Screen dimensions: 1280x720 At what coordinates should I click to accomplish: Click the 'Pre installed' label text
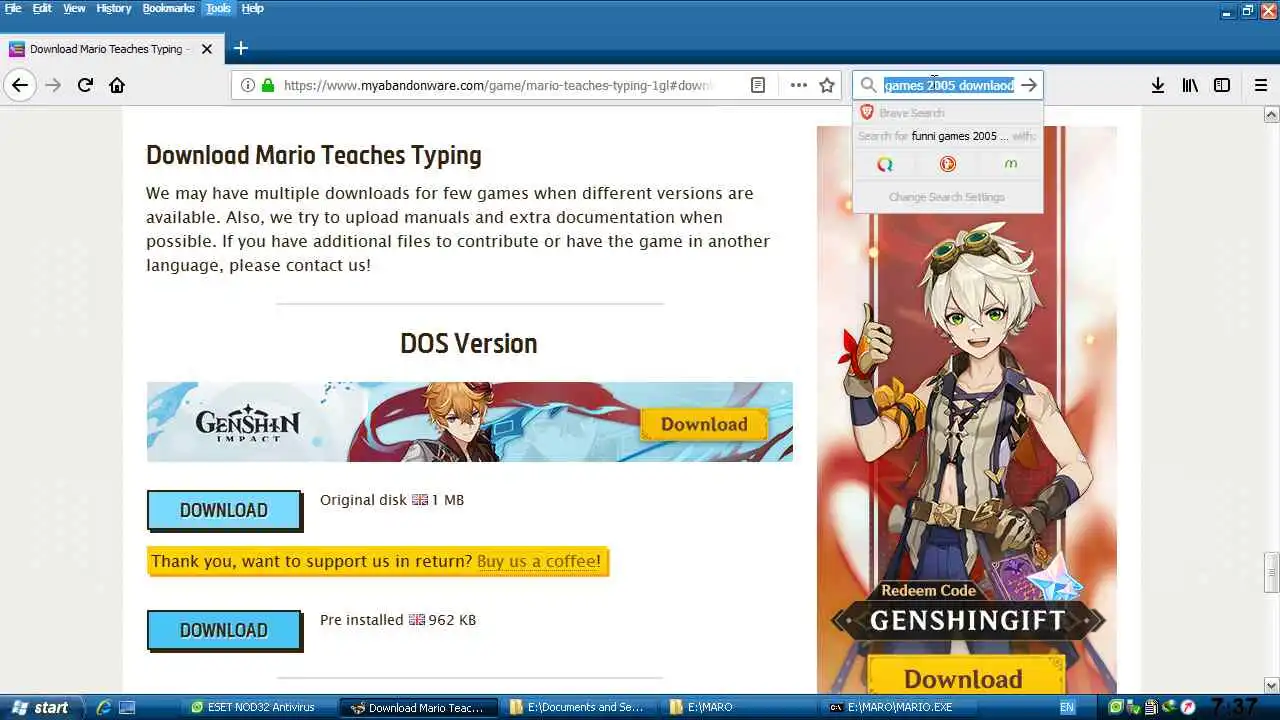tap(362, 620)
